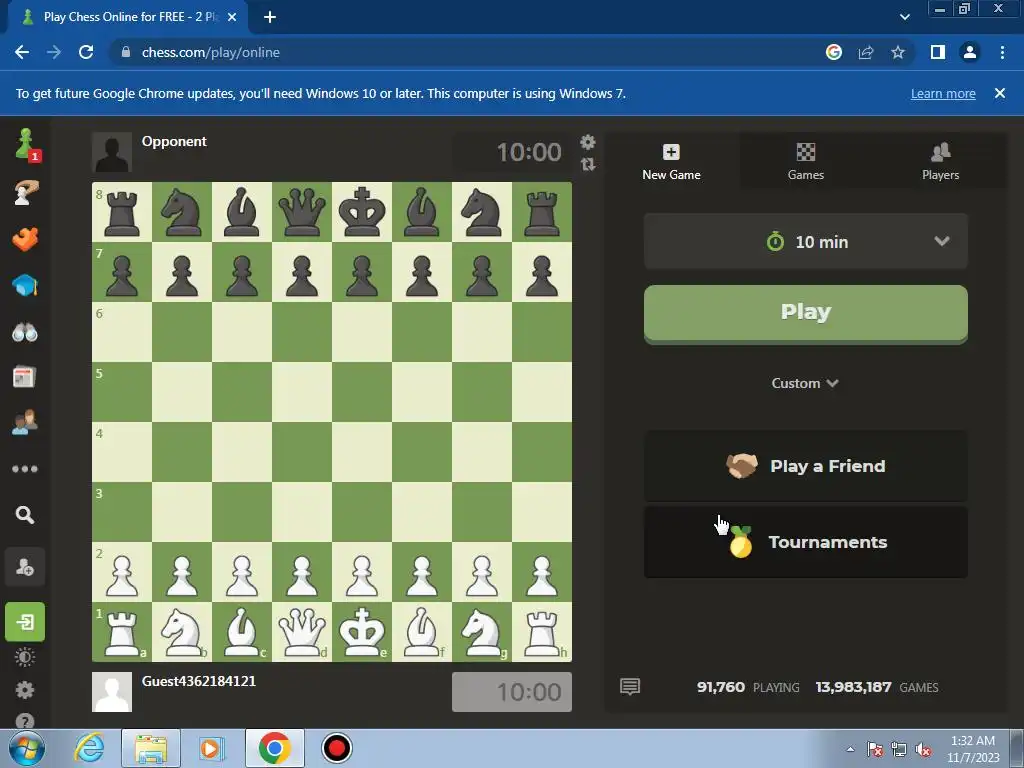1024x768 pixels.
Task: Open sidebar Settings gear at bottom
Action: pos(25,690)
